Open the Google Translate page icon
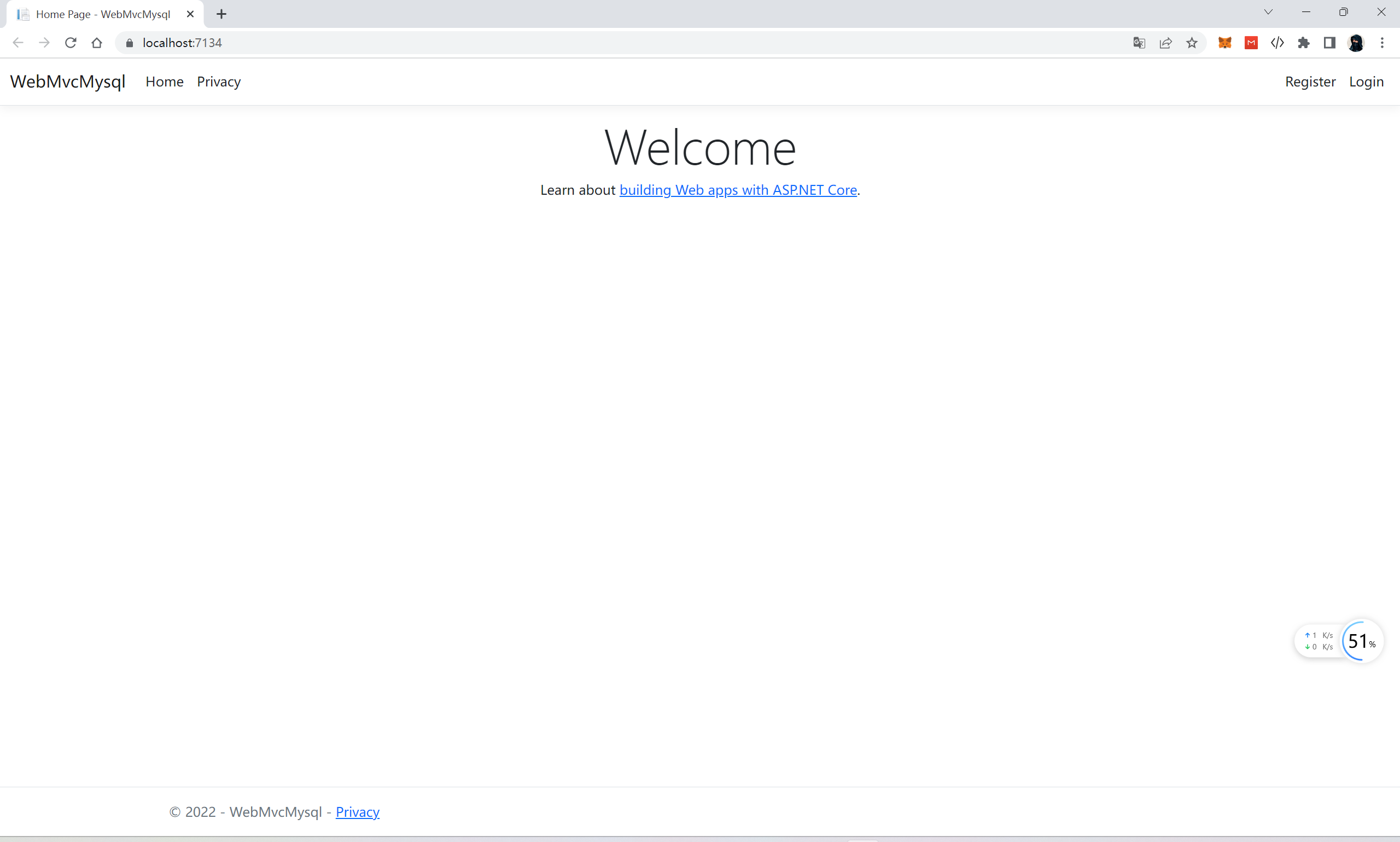 [1139, 43]
